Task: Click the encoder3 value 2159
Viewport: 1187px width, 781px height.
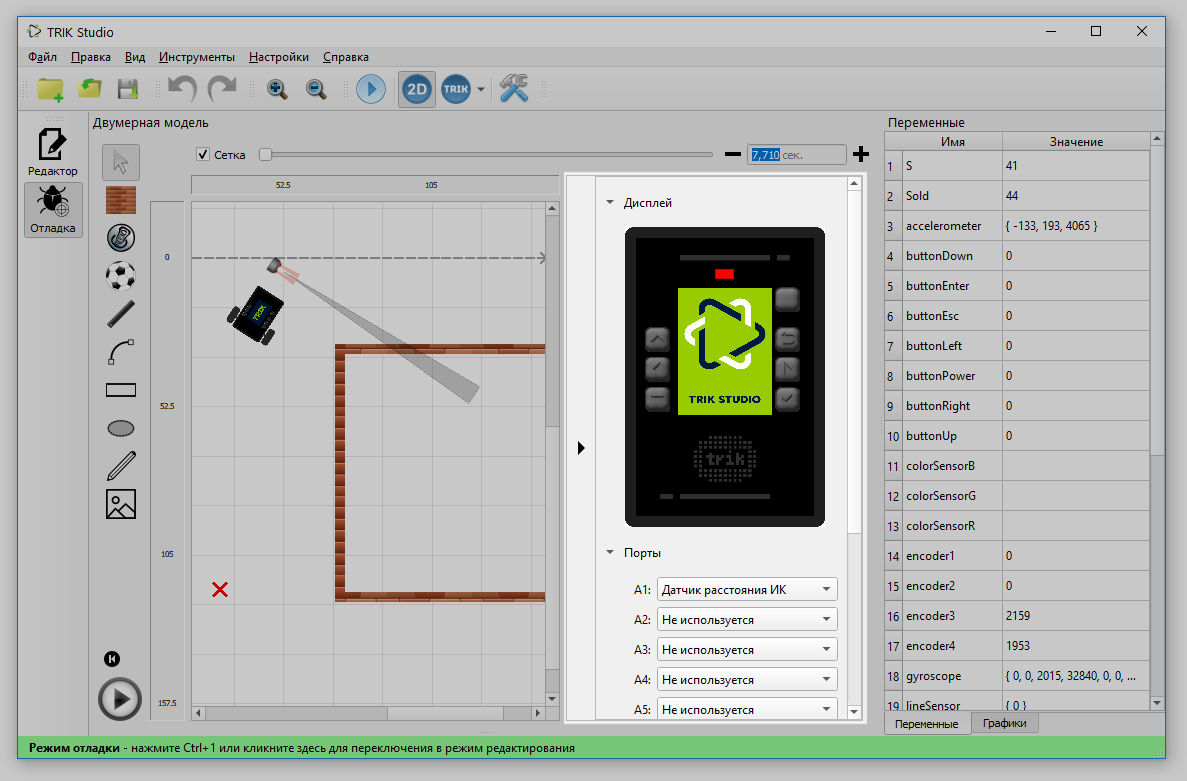Action: click(1076, 615)
